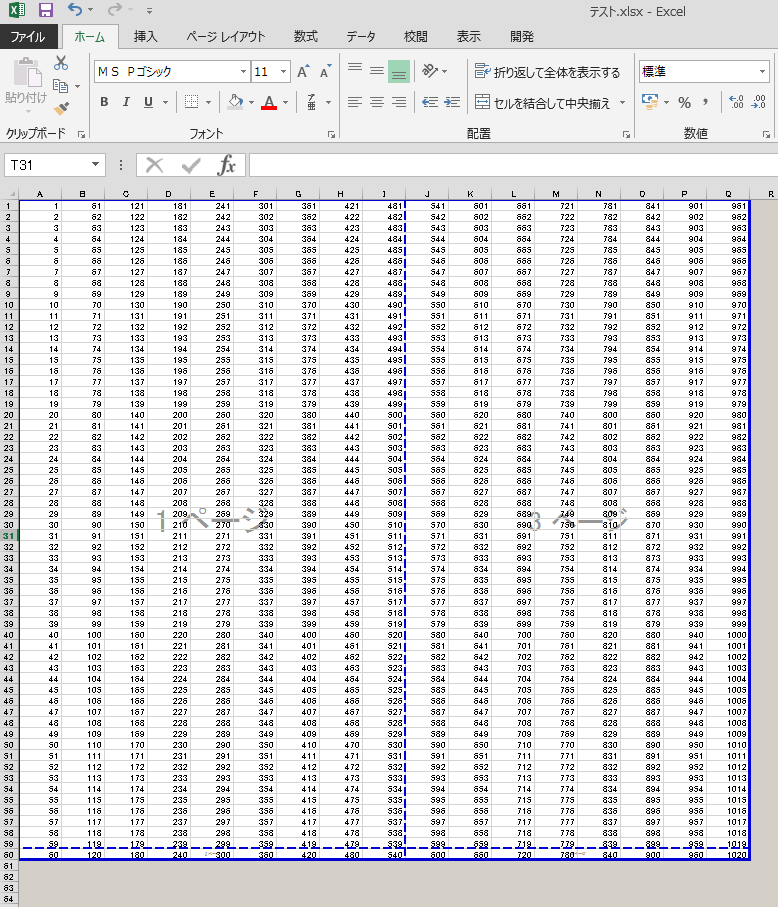Toggle Italic formatting
This screenshot has width=778, height=907.
(x=127, y=102)
